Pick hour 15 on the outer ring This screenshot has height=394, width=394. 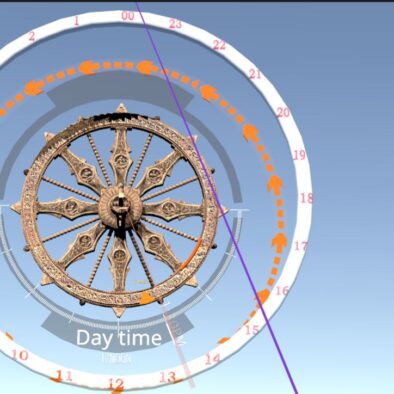point(252,330)
